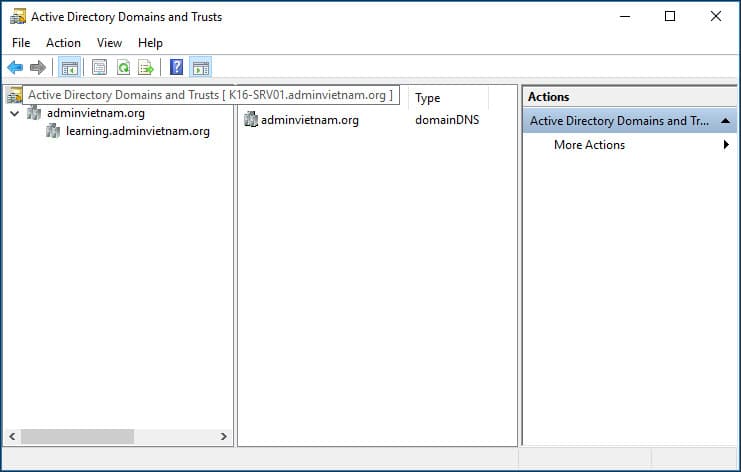The height and width of the screenshot is (472, 741).
Task: Collapse Active Directory Domains and Tr... actions section
Action: [x=725, y=121]
